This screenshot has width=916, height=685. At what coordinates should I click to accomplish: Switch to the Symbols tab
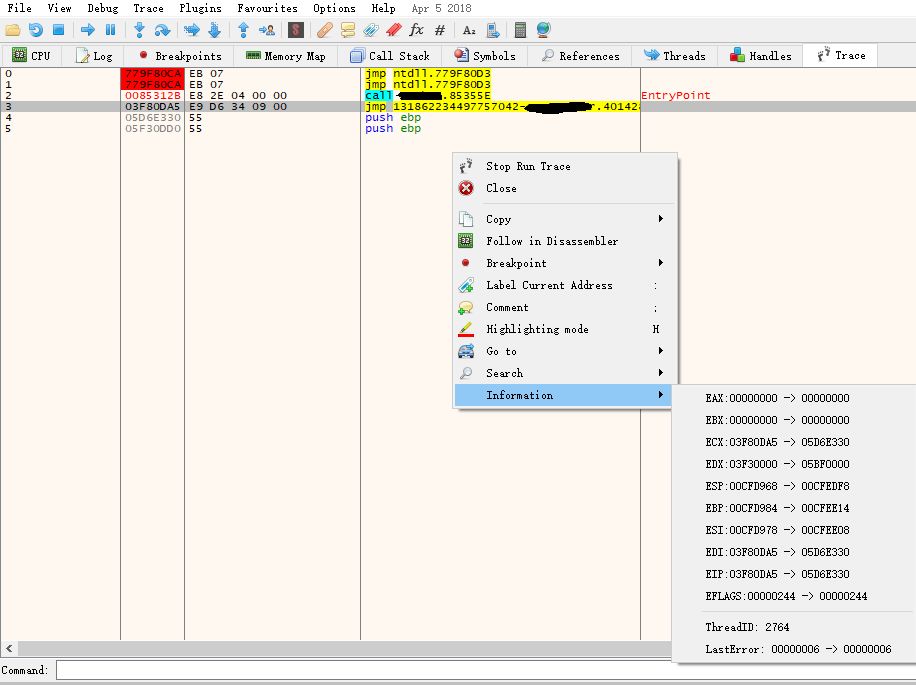485,56
